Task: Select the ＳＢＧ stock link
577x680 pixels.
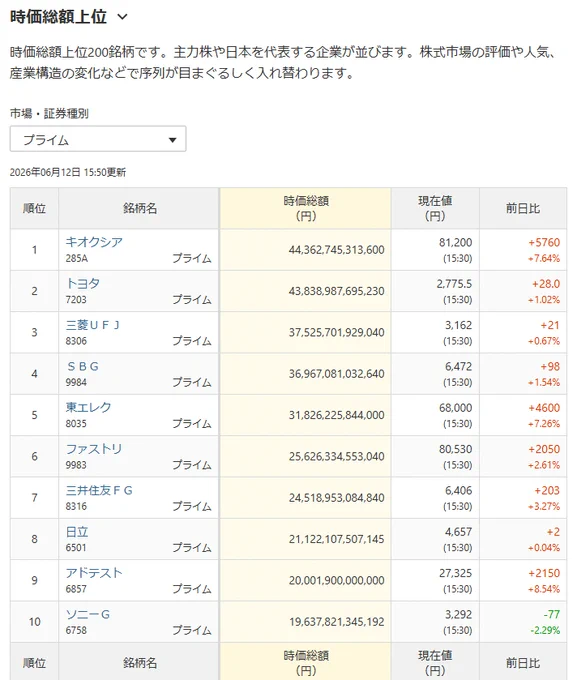Action: click(82, 366)
